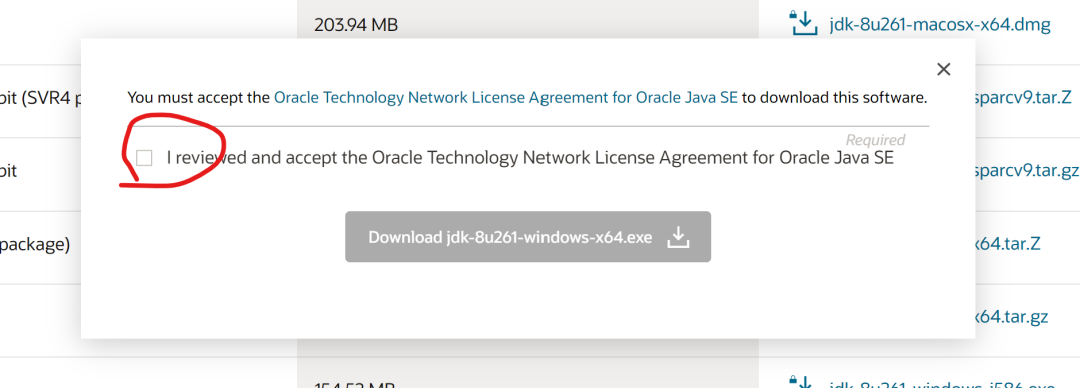The height and width of the screenshot is (388, 1080).
Task: Click the "I reviewed and accept" checkbox label
Action: pos(530,158)
